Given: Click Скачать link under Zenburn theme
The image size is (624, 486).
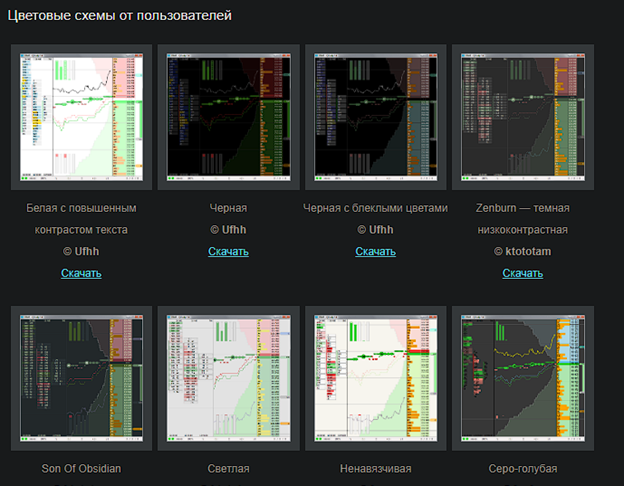Looking at the screenshot, I should [x=523, y=273].
